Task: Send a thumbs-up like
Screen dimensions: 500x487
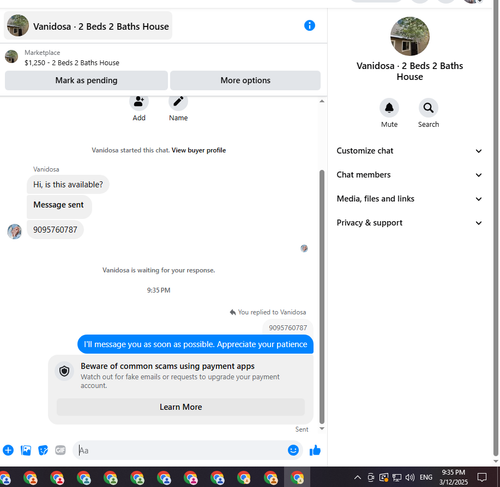Action: [315, 450]
